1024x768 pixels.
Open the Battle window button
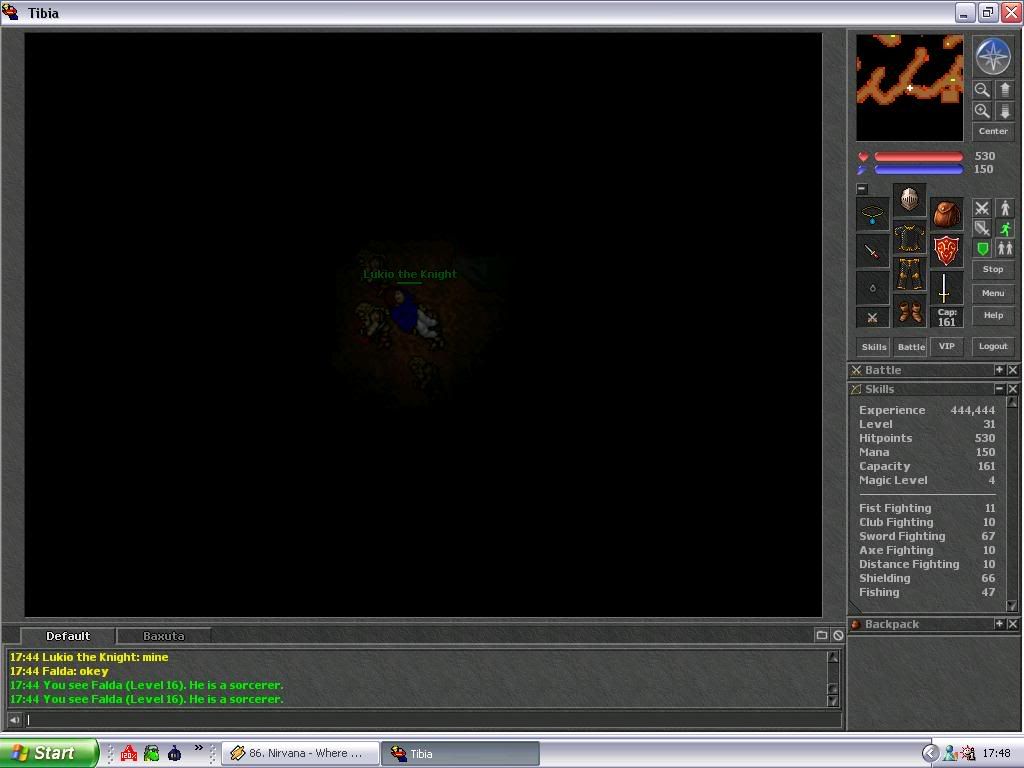pos(910,347)
